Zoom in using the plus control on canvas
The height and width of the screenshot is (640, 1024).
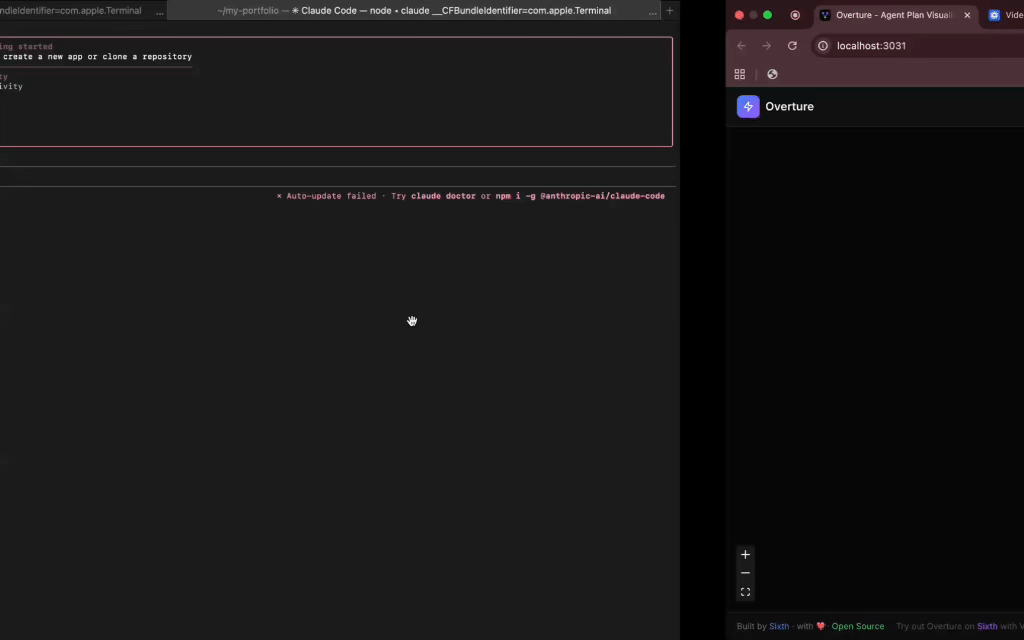(745, 554)
